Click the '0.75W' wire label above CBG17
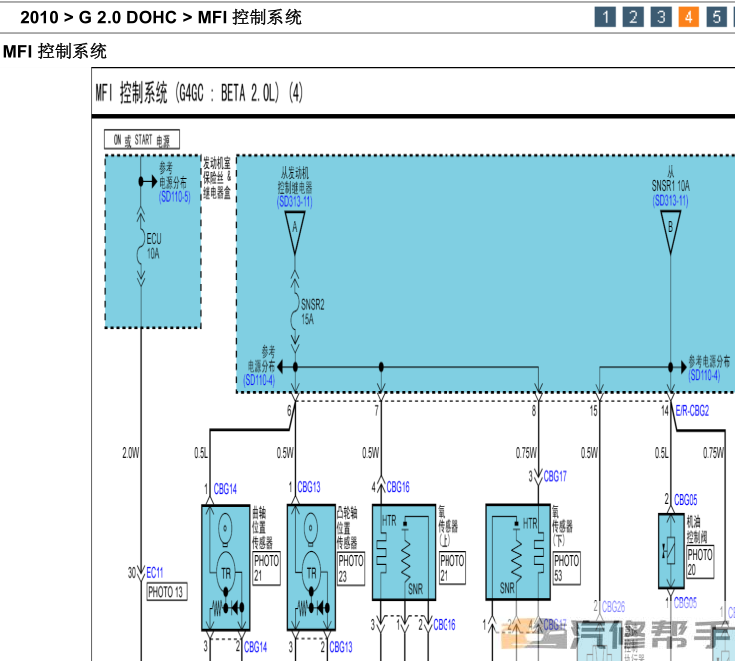This screenshot has width=735, height=661. [526, 453]
